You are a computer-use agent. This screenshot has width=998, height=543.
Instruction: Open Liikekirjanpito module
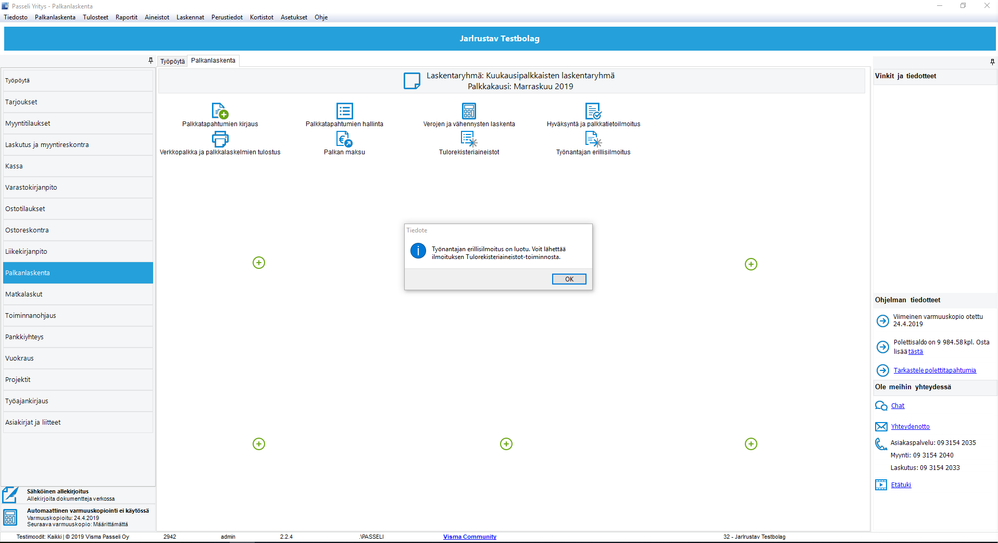pyautogui.click(x=78, y=251)
